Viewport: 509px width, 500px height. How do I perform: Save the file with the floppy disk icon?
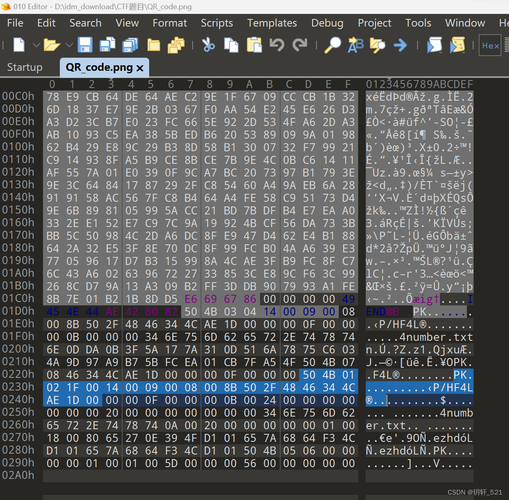click(x=85, y=45)
